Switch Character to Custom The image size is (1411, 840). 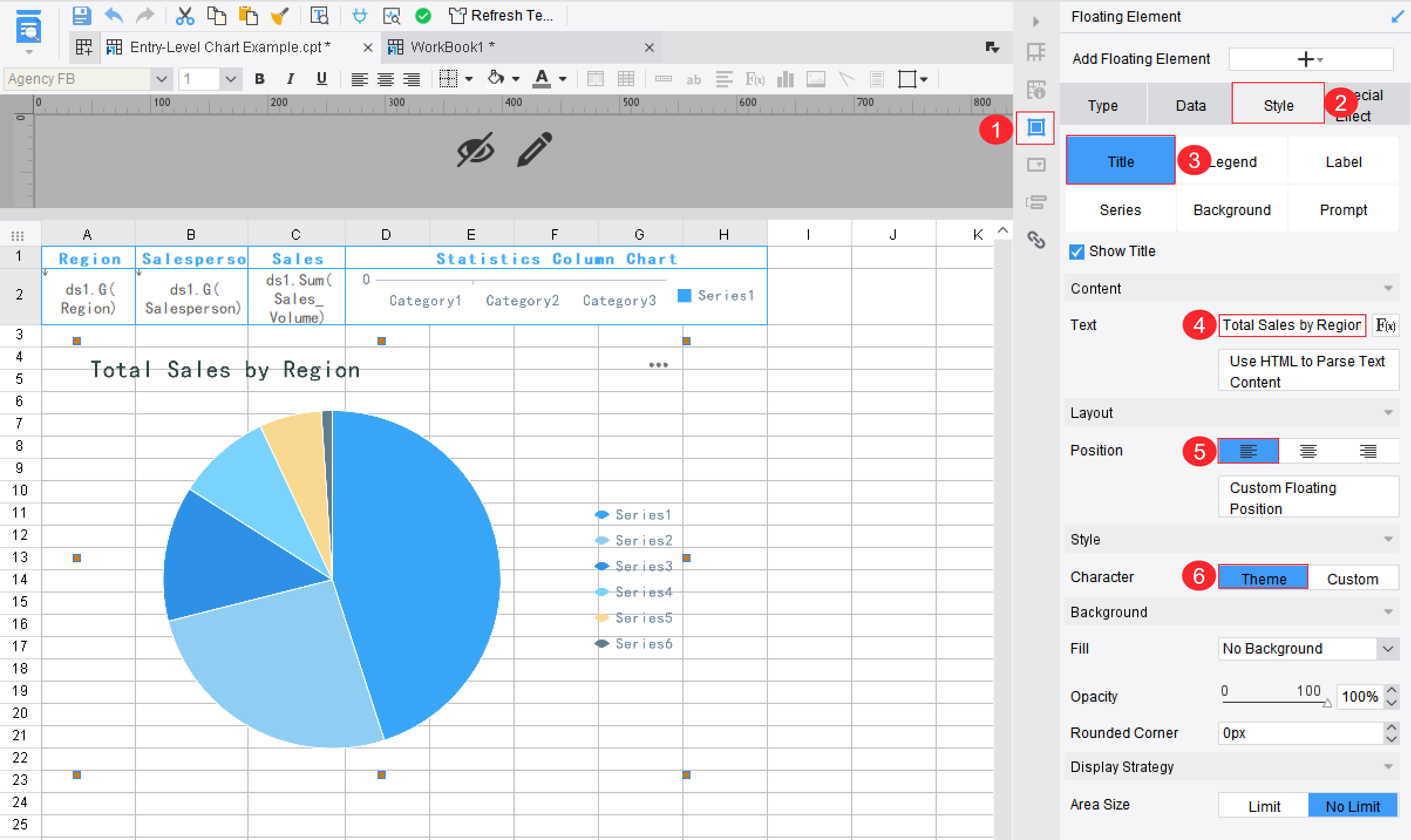point(1353,579)
